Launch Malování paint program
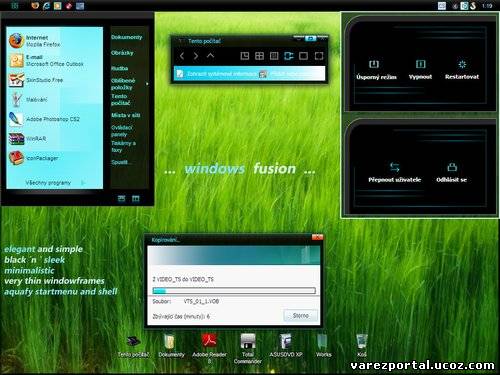Viewport: 500px width, 375px height. click(28, 99)
